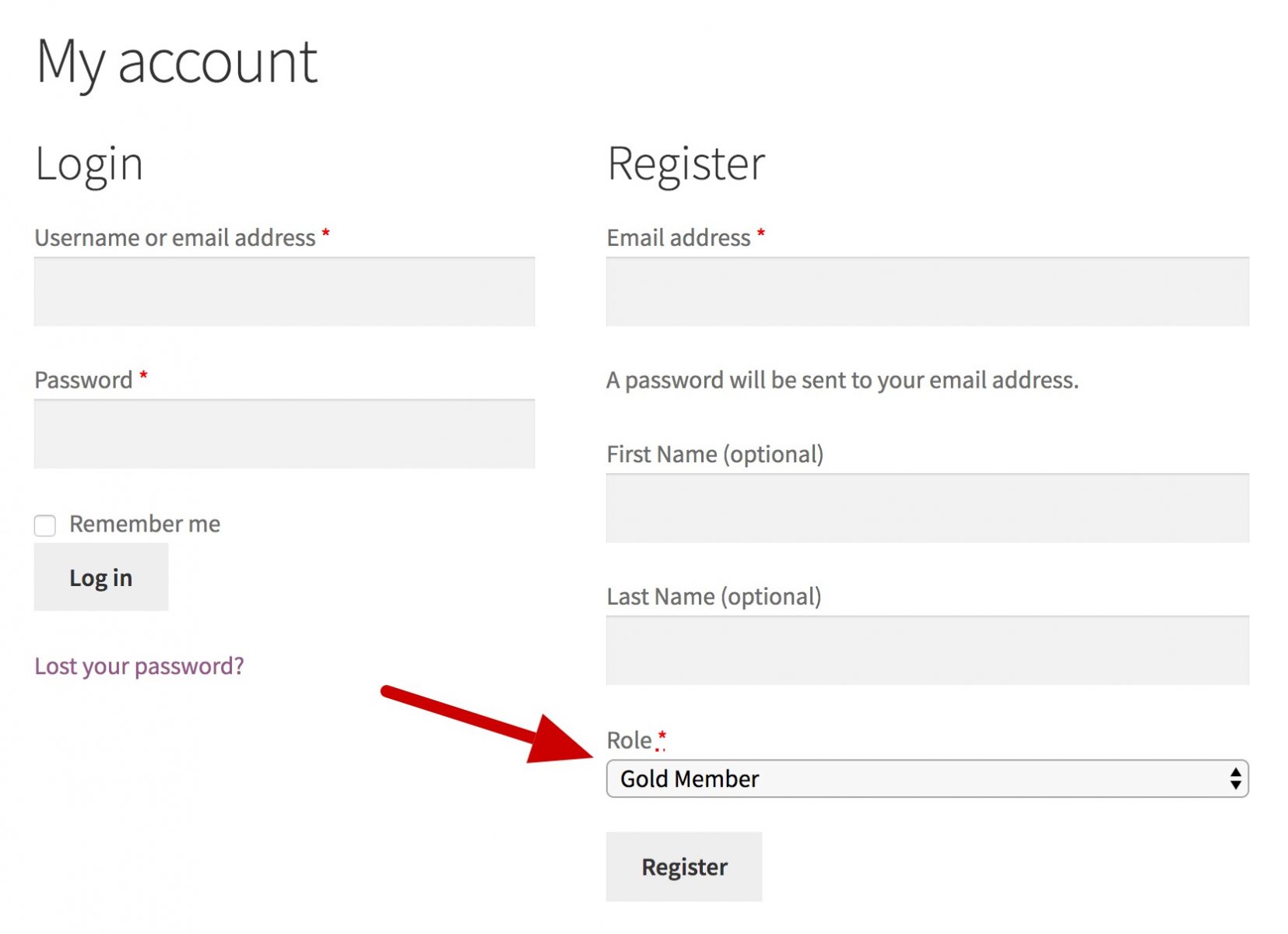Click the "Register" section heading
Viewport: 1288px width, 934px height.
click(685, 163)
